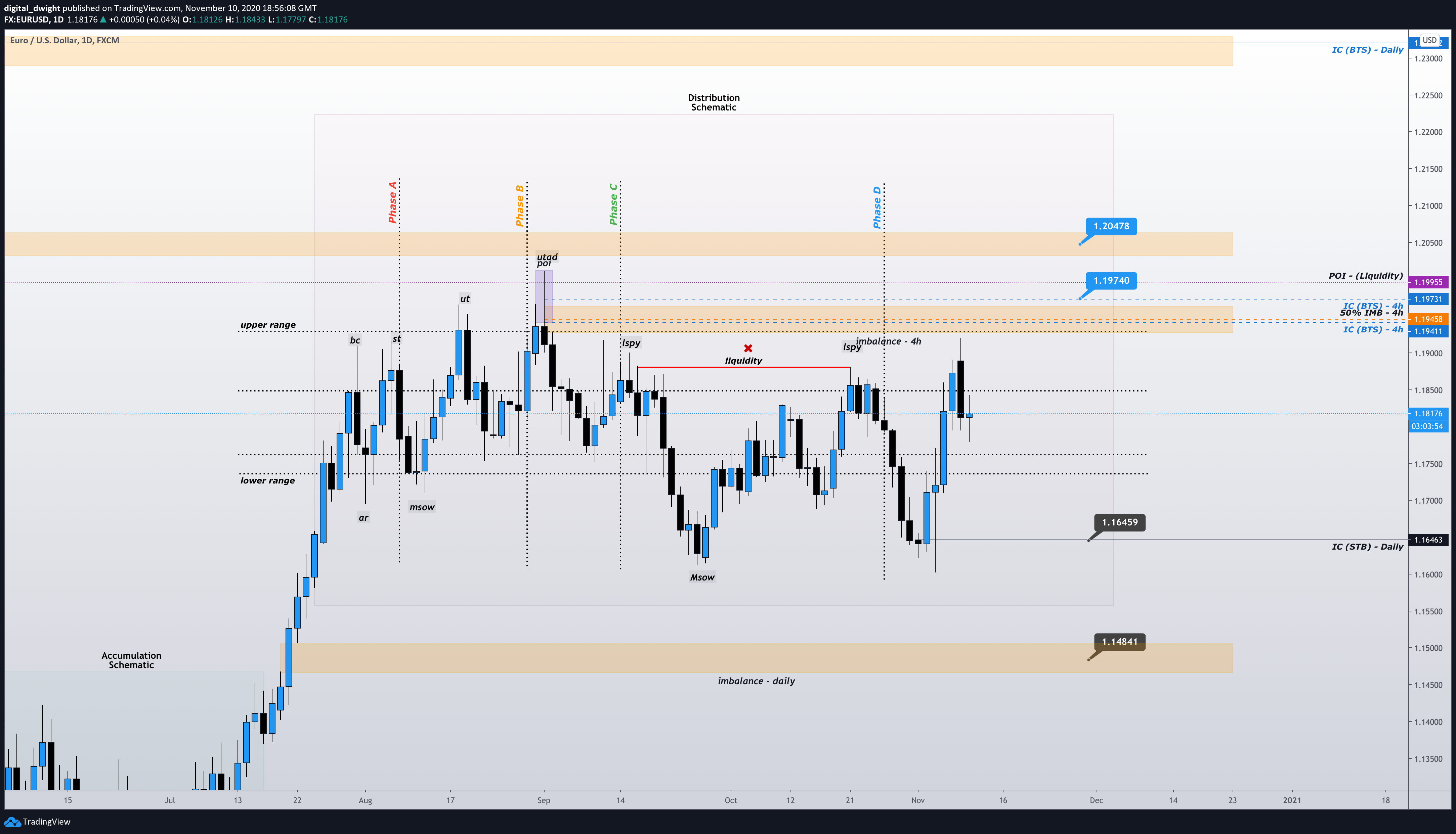
Task: Click the TradingView logo icon
Action: [x=12, y=822]
